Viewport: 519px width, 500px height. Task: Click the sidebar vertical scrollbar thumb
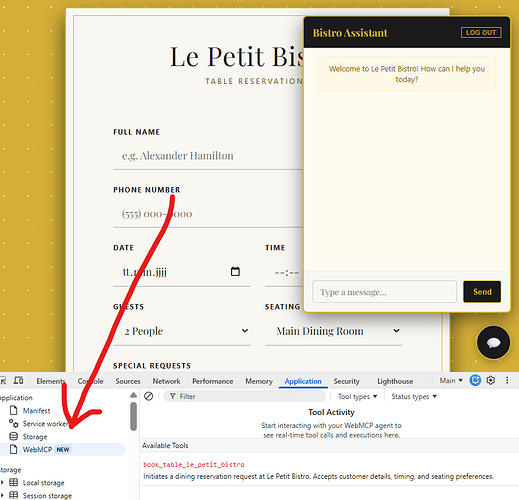tap(134, 416)
